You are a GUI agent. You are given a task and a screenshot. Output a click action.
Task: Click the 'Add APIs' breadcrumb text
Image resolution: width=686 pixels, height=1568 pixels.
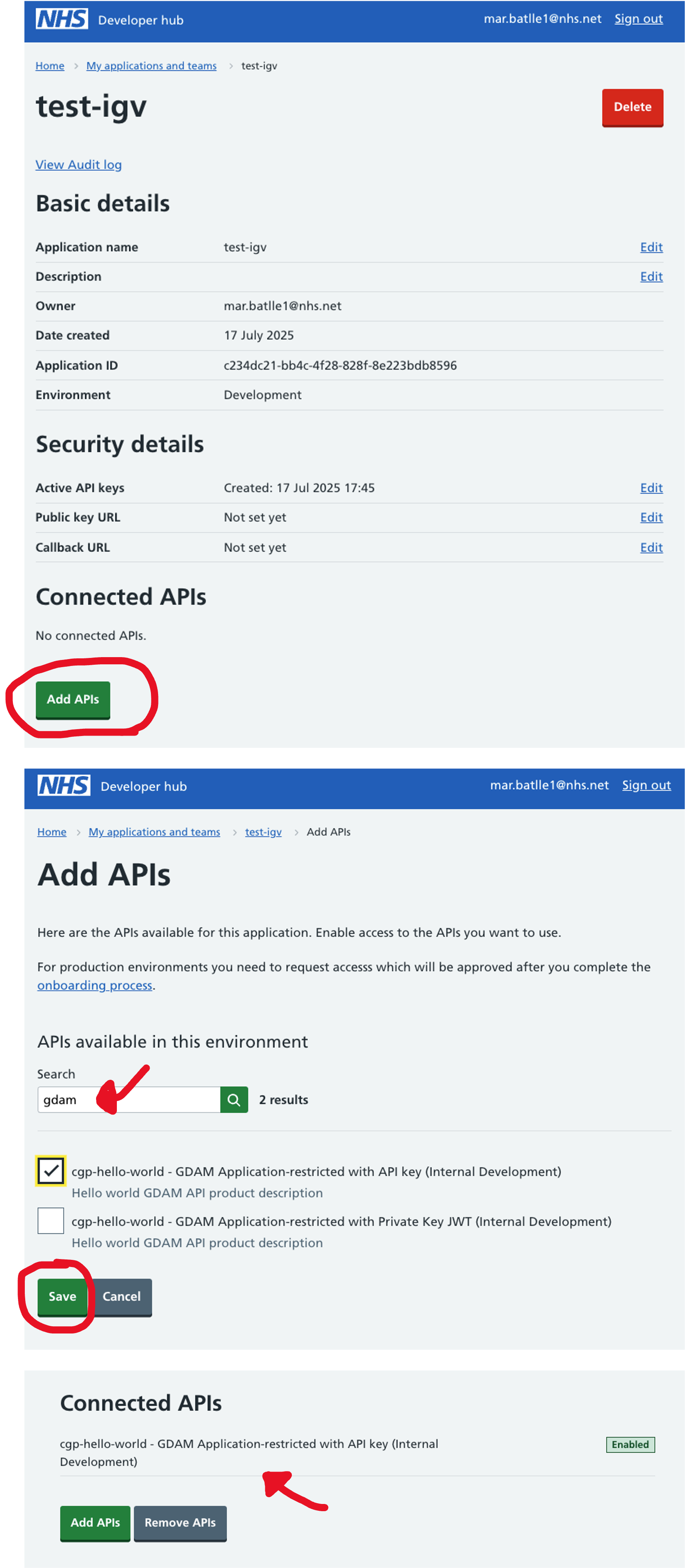329,832
